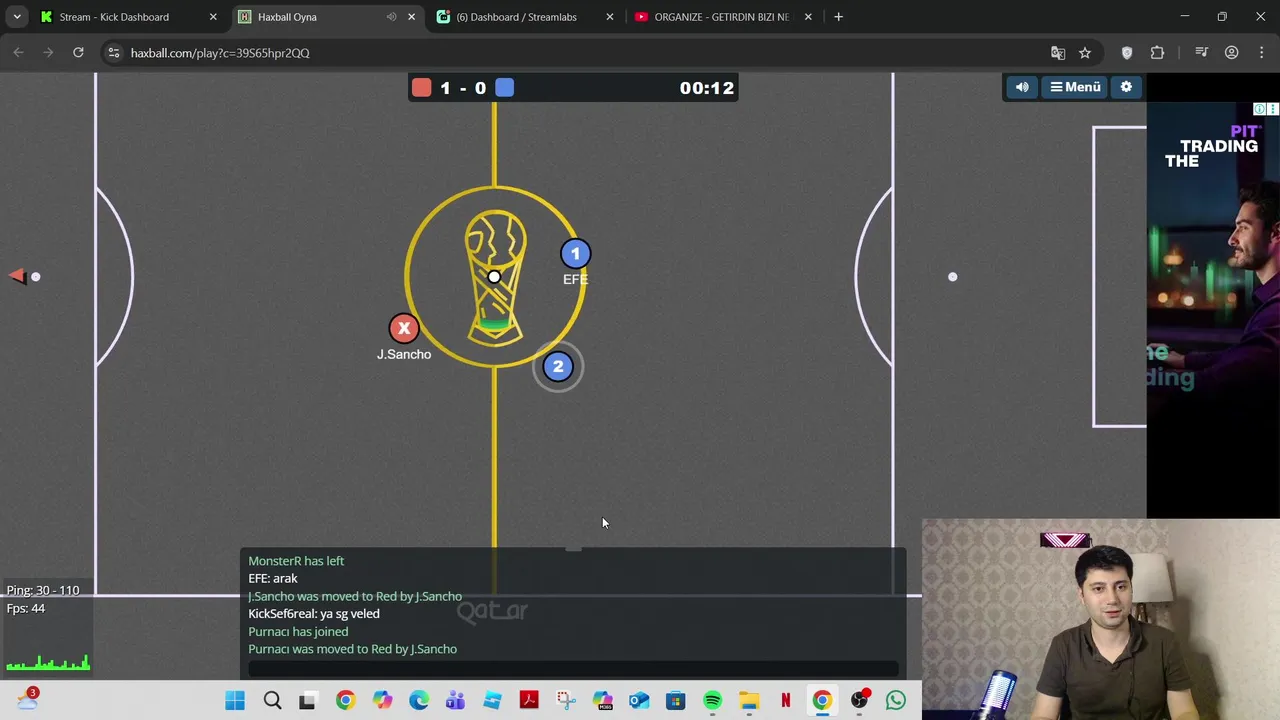Click 'Purnacı has joined' chat line
The image size is (1280, 720).
298,632
